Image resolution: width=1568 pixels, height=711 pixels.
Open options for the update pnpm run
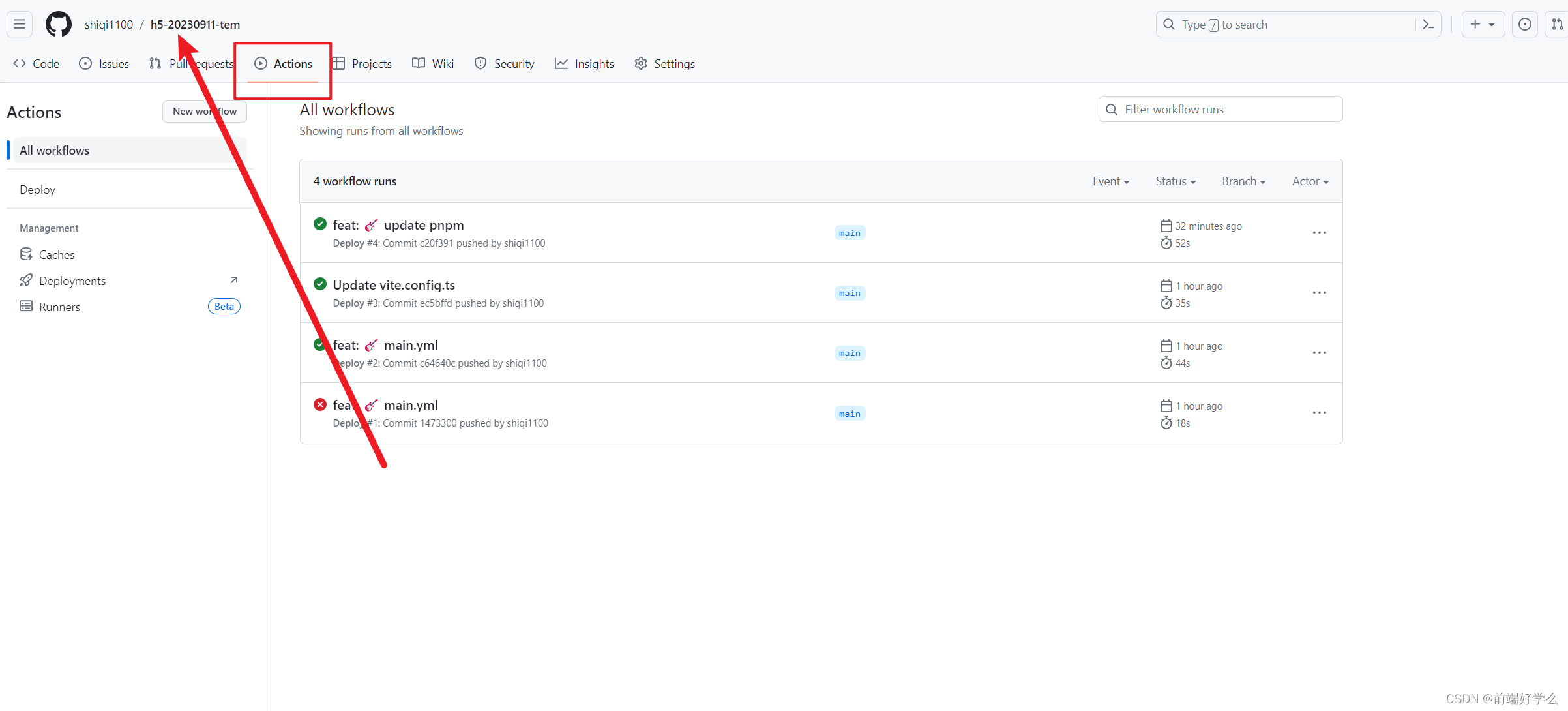coord(1319,233)
